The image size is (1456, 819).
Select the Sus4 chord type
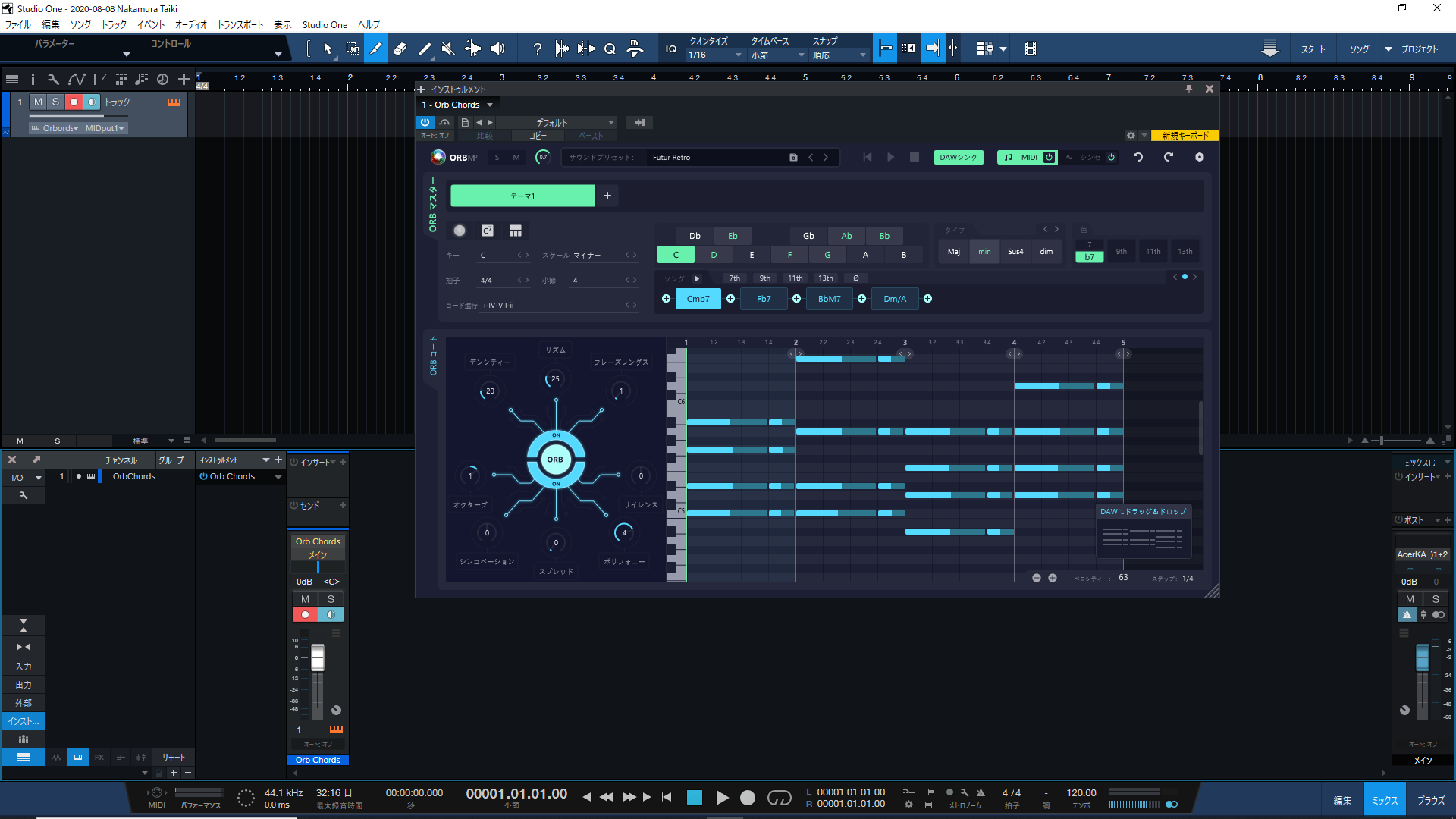coord(1015,252)
